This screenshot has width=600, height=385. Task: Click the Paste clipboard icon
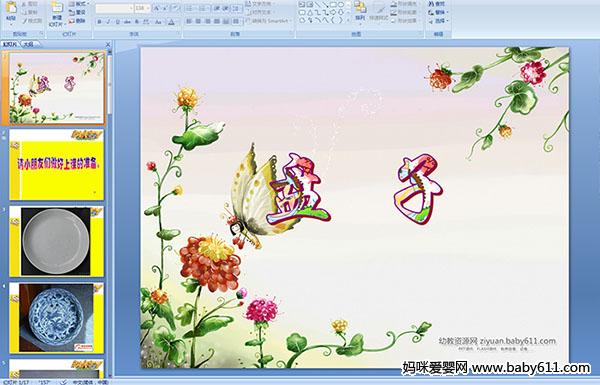click(11, 11)
